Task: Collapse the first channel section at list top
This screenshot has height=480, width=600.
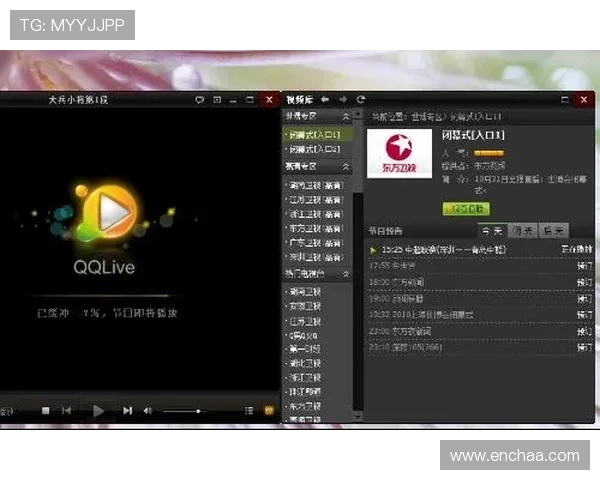Action: pos(346,116)
